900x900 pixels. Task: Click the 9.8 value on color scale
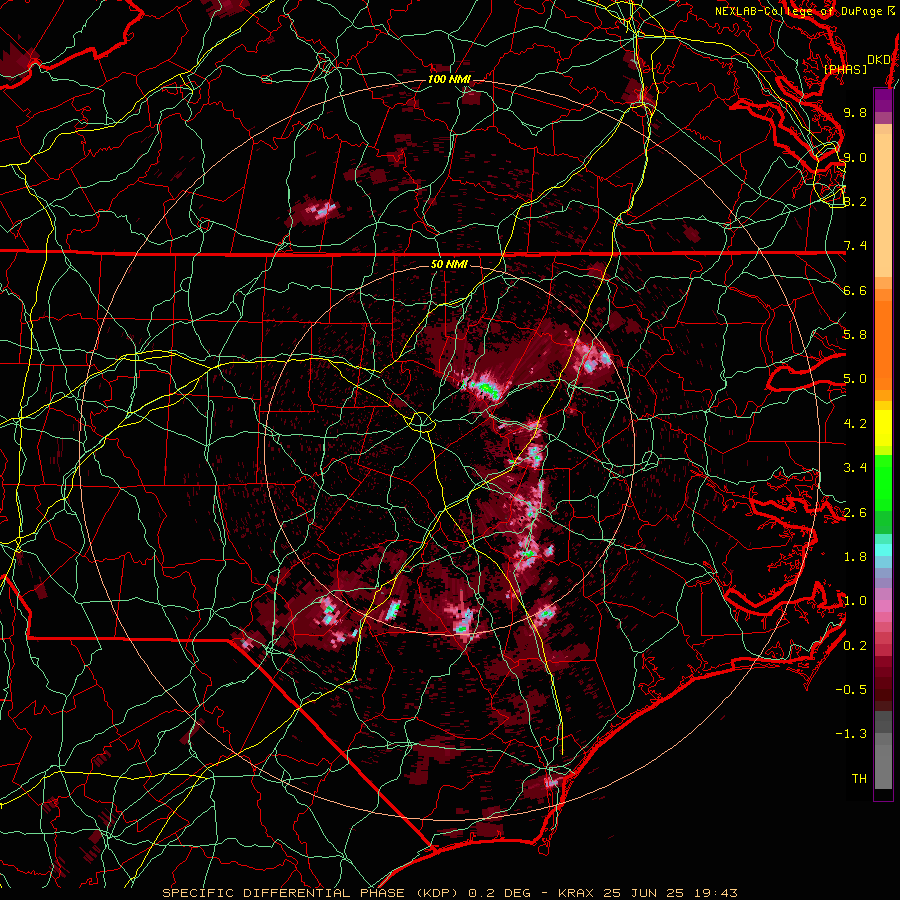point(855,112)
